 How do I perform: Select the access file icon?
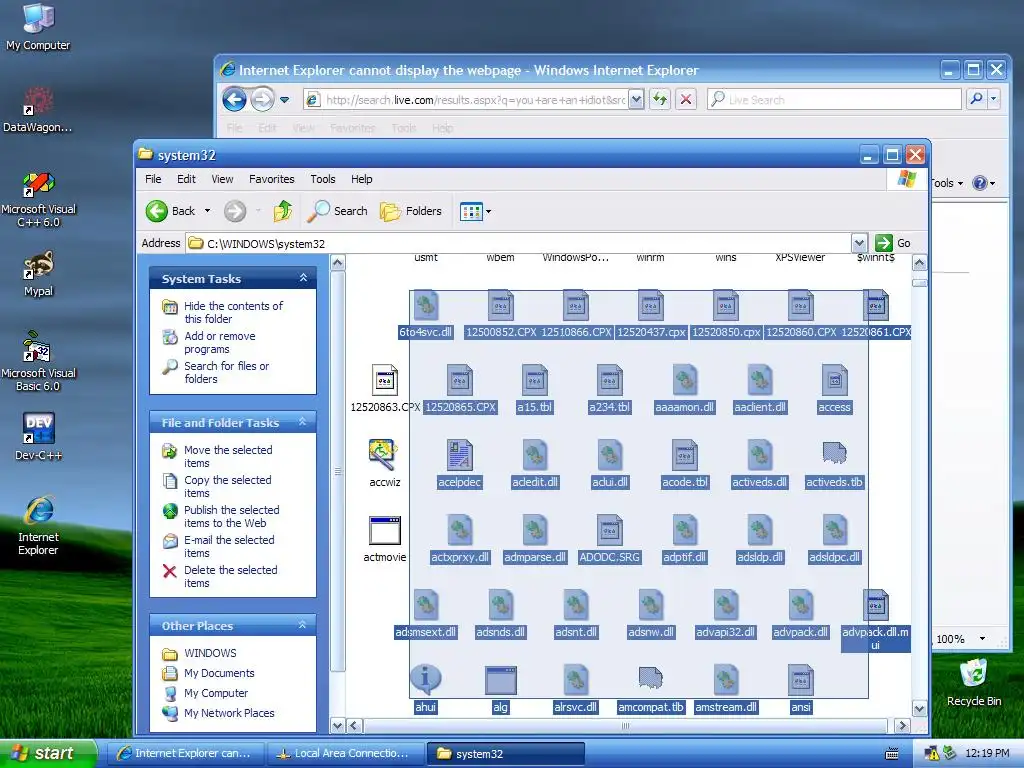coord(835,381)
